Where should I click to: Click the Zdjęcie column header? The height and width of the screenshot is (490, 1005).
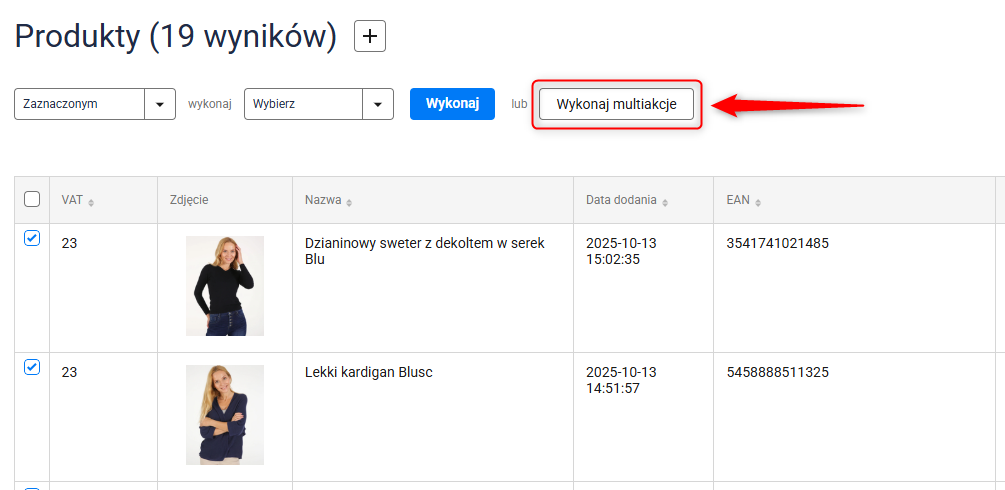pos(189,200)
